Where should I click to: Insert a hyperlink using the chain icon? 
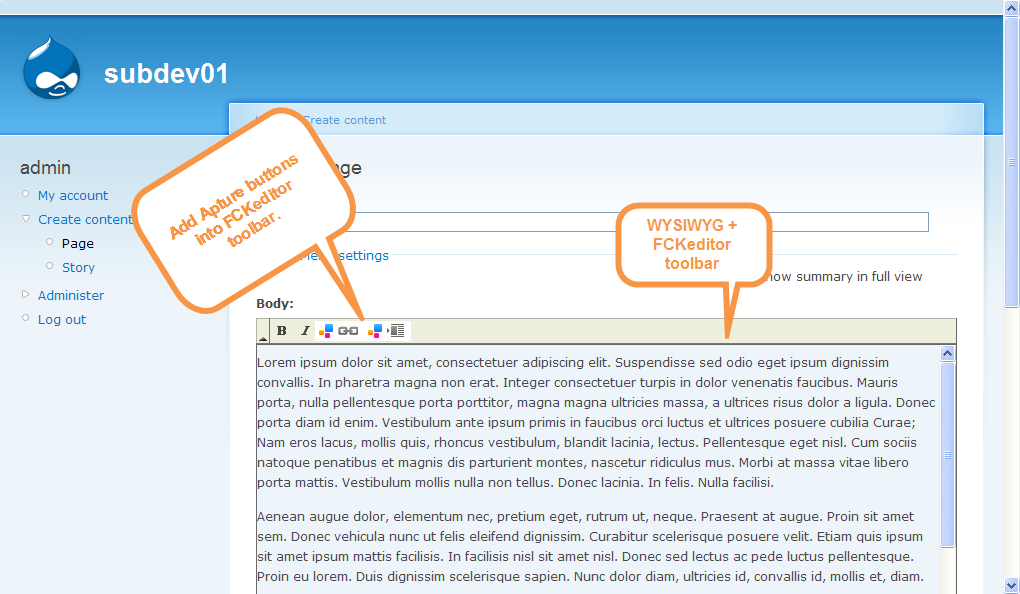click(x=348, y=330)
